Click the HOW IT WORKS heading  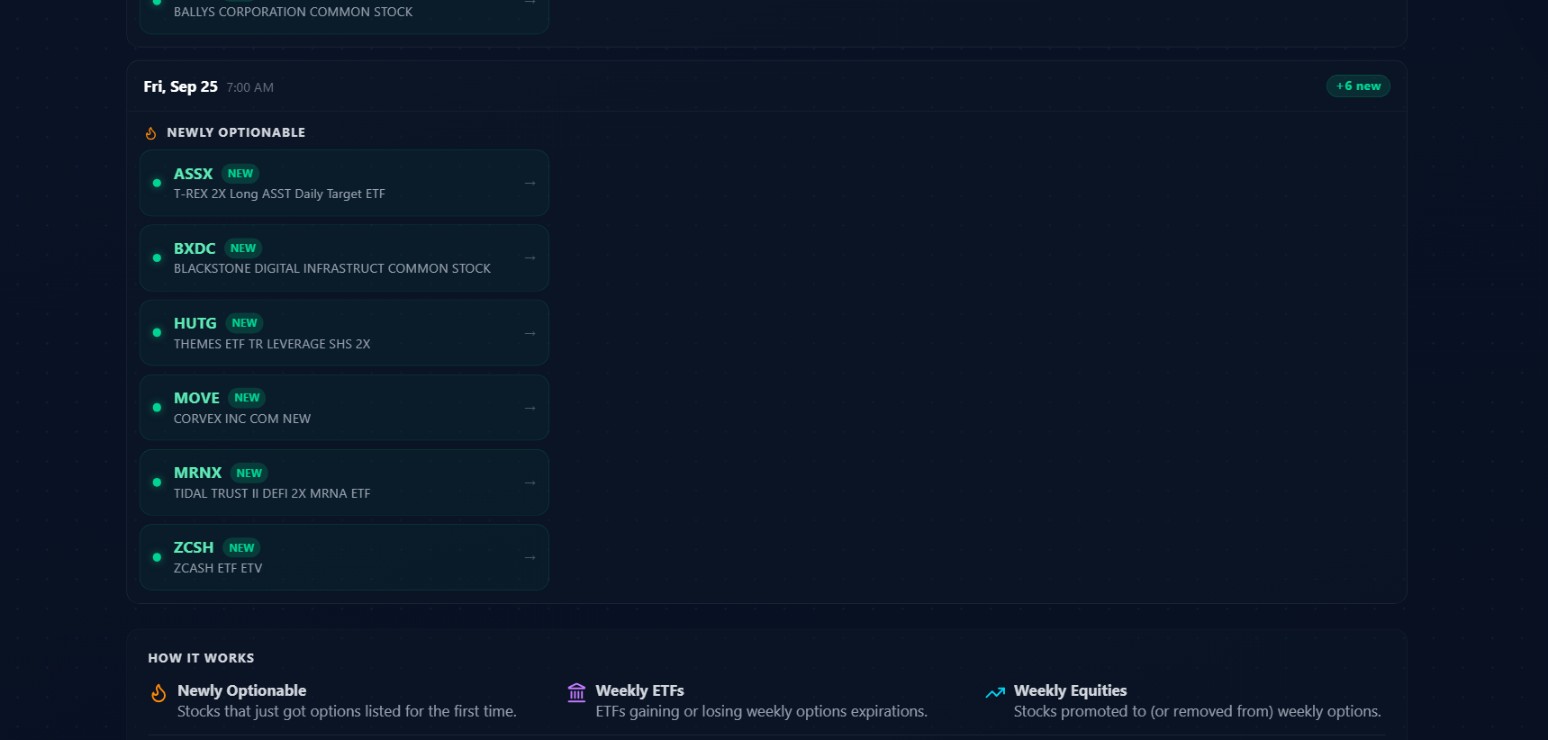(x=201, y=658)
